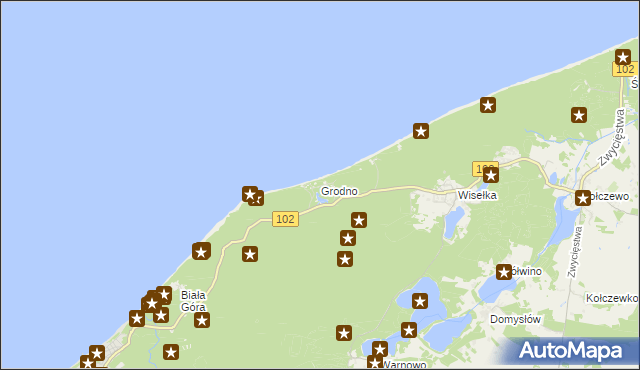This screenshot has width=640, height=370.
Task: Click the star marker above Warnowo label
Action: [380, 349]
